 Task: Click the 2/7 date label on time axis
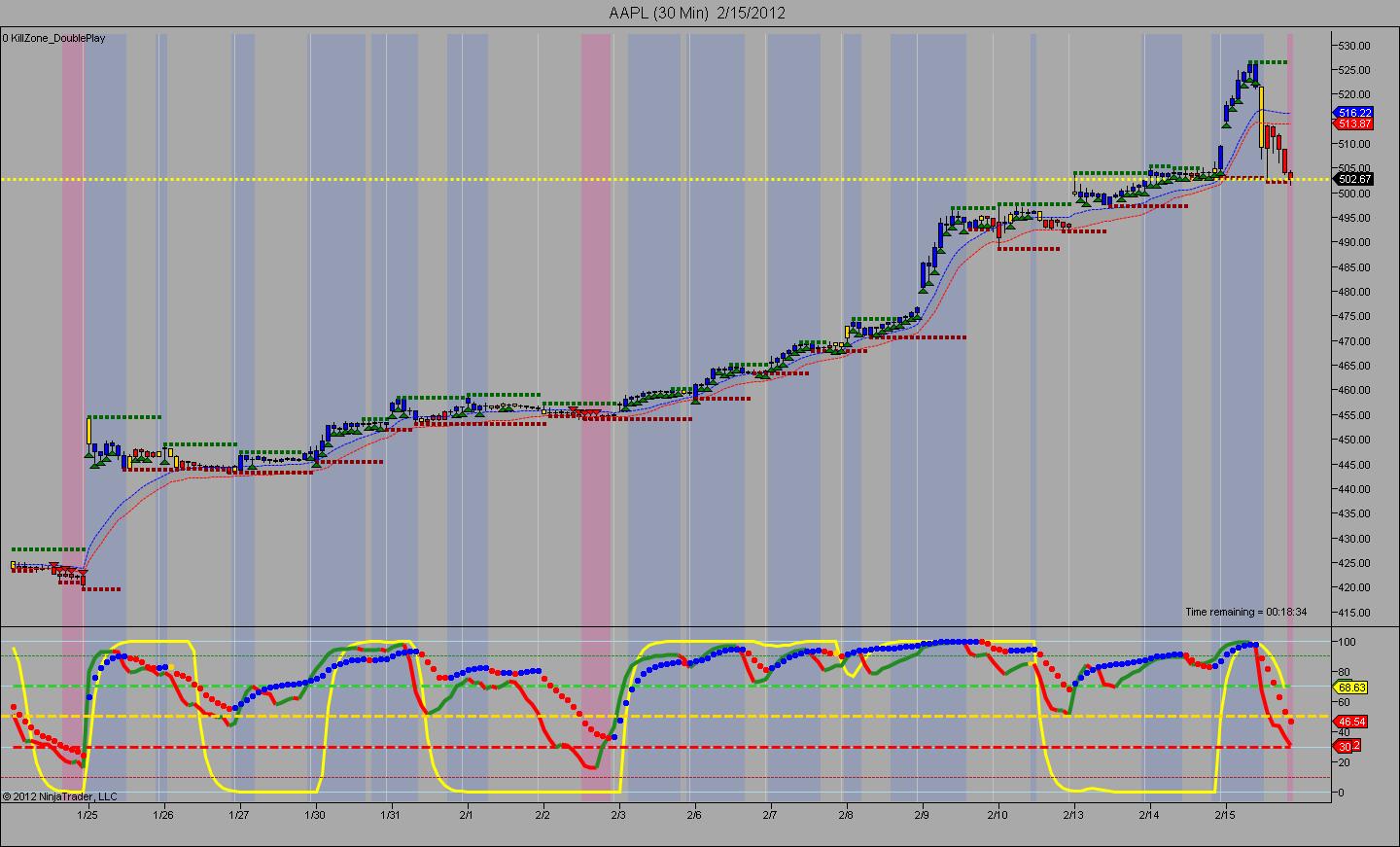coord(770,815)
